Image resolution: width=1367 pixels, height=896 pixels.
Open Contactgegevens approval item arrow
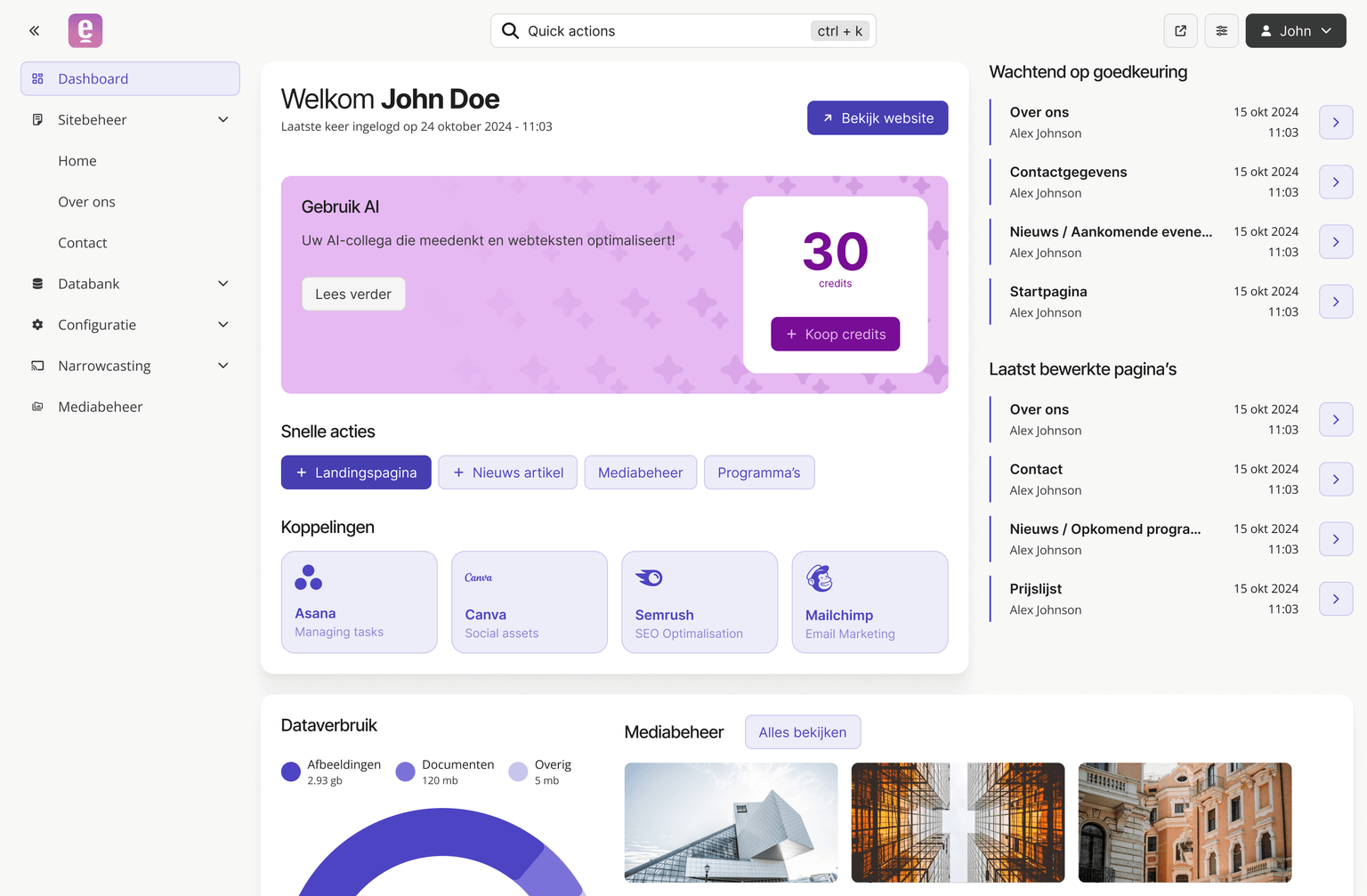click(1335, 182)
